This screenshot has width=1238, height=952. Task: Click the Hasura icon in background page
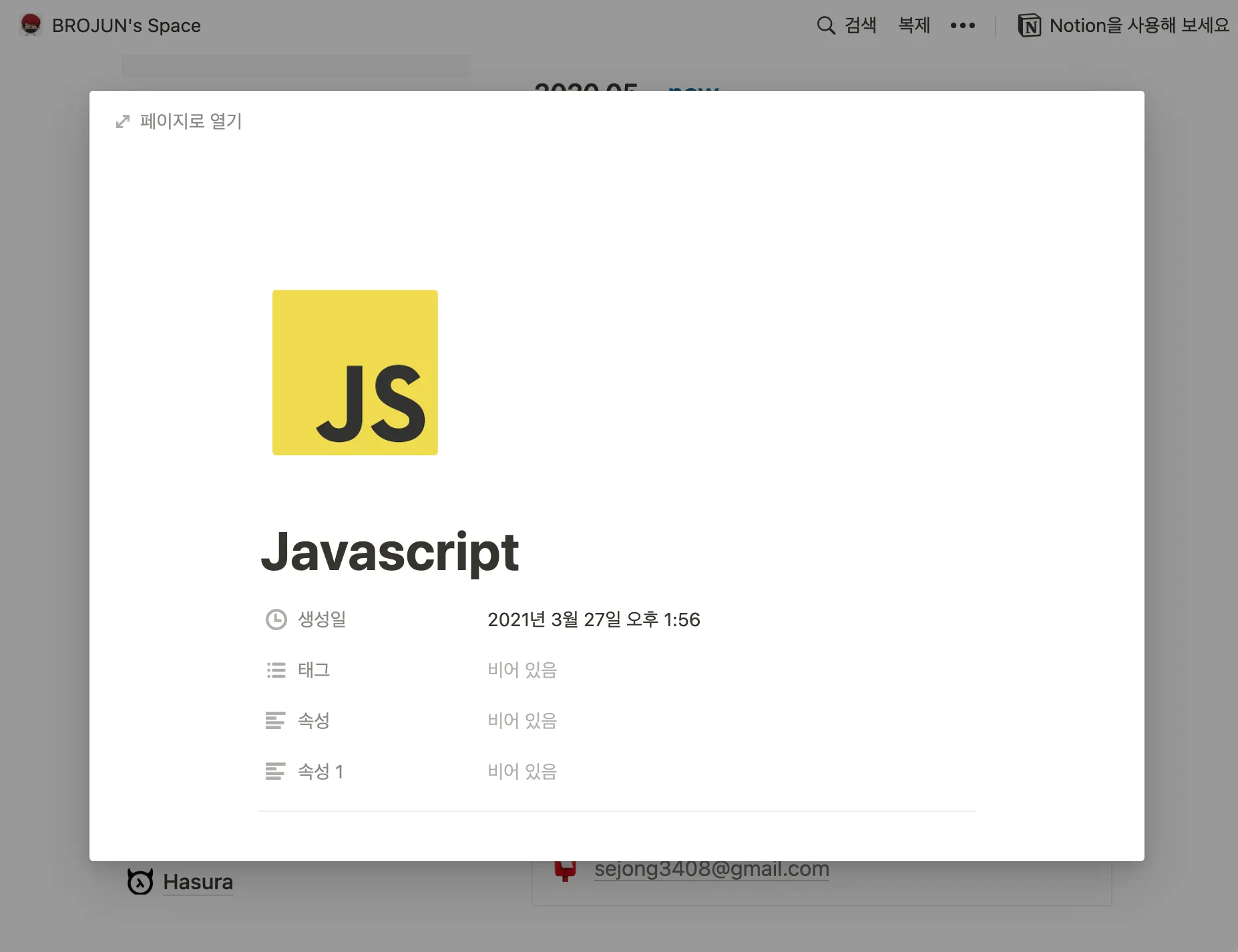[x=140, y=882]
